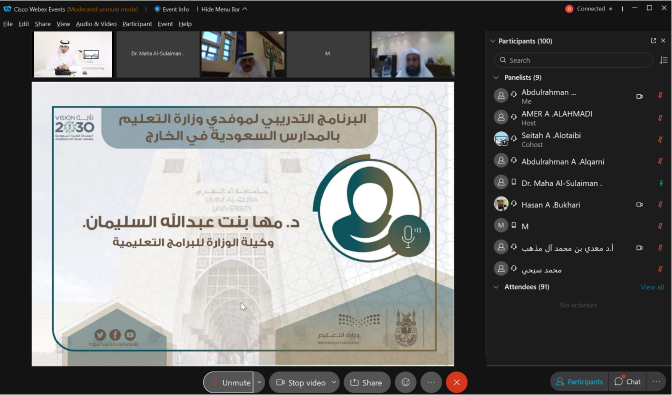Open the View menu
The image size is (672, 395).
point(63,24)
